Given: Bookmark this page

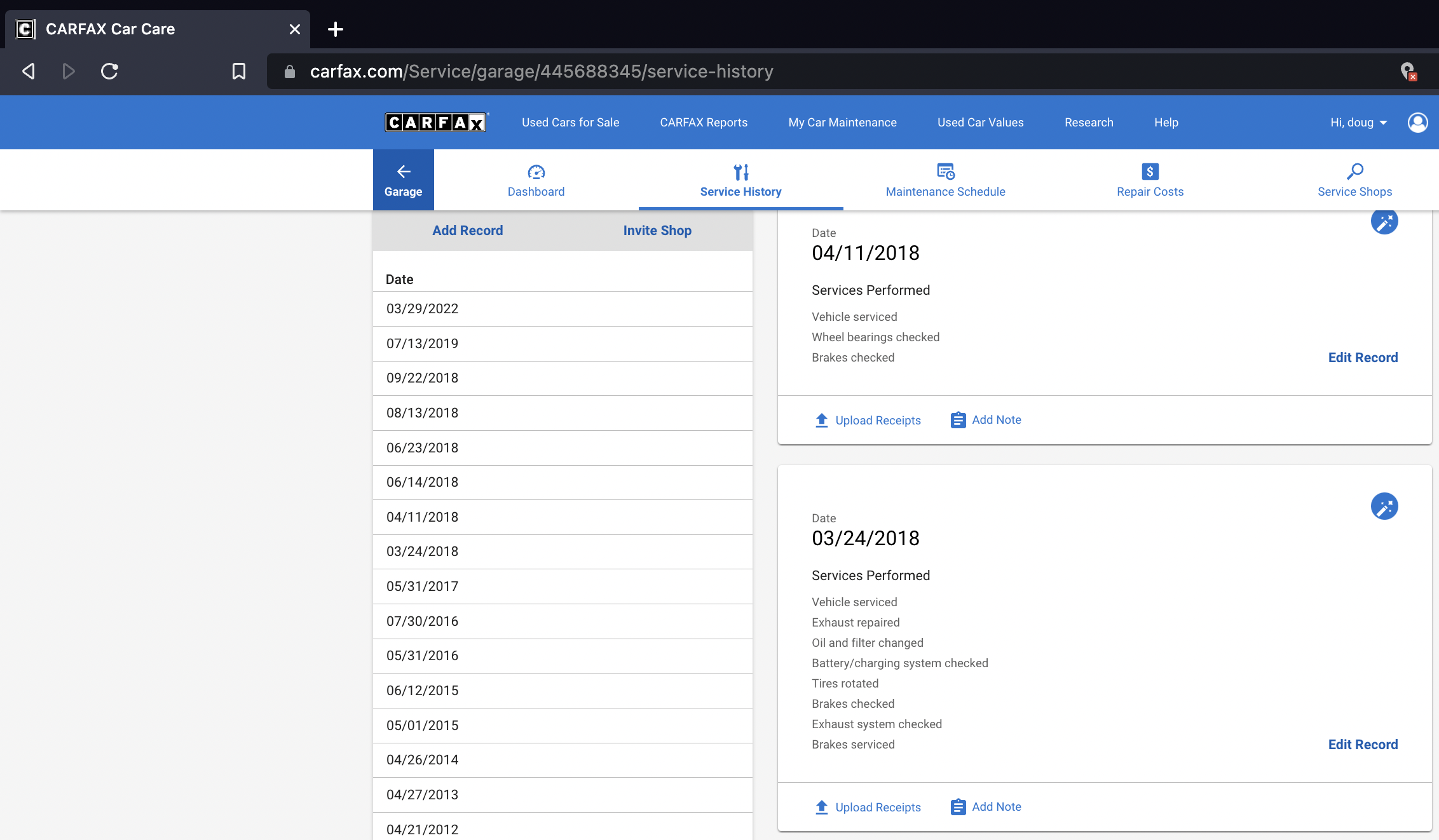Looking at the screenshot, I should 239,71.
